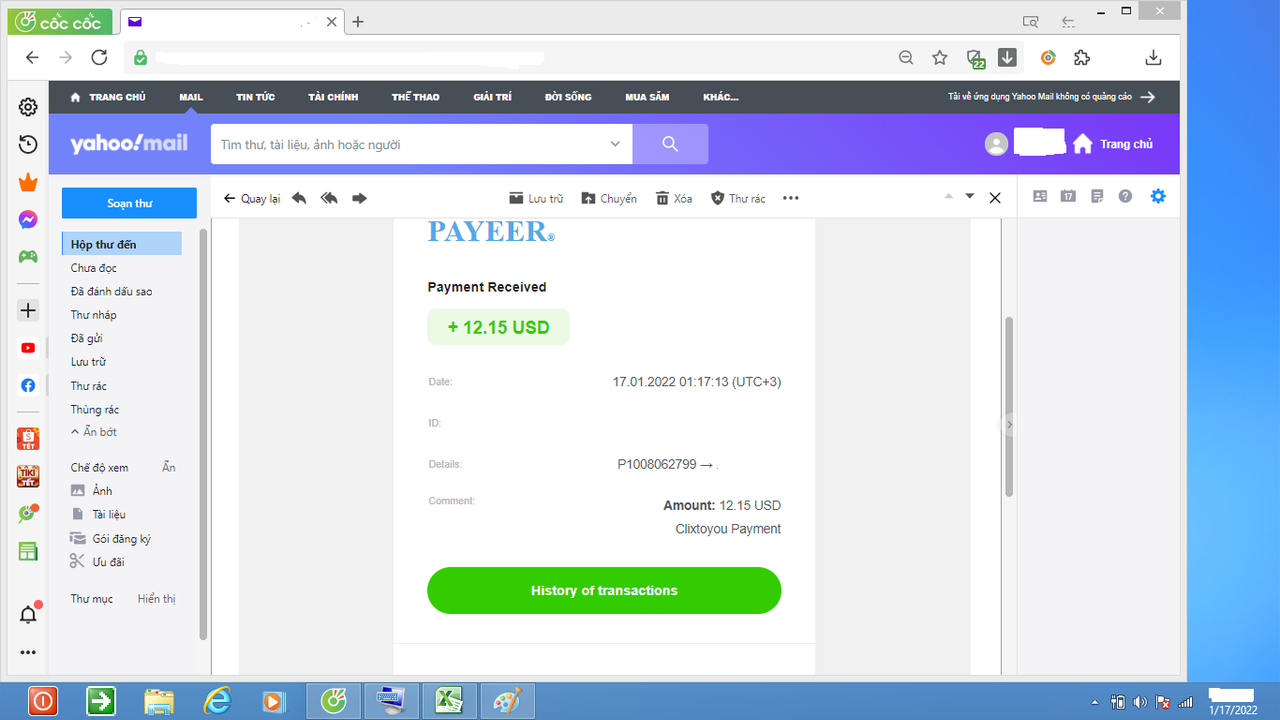
Task: Open Hộp thư đến inbox folder
Action: pyautogui.click(x=122, y=244)
